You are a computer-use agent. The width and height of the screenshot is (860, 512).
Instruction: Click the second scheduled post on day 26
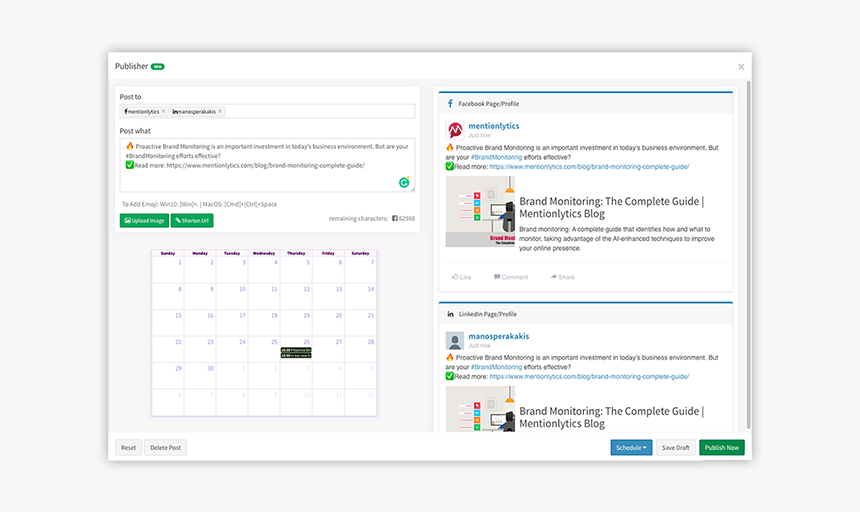296,355
